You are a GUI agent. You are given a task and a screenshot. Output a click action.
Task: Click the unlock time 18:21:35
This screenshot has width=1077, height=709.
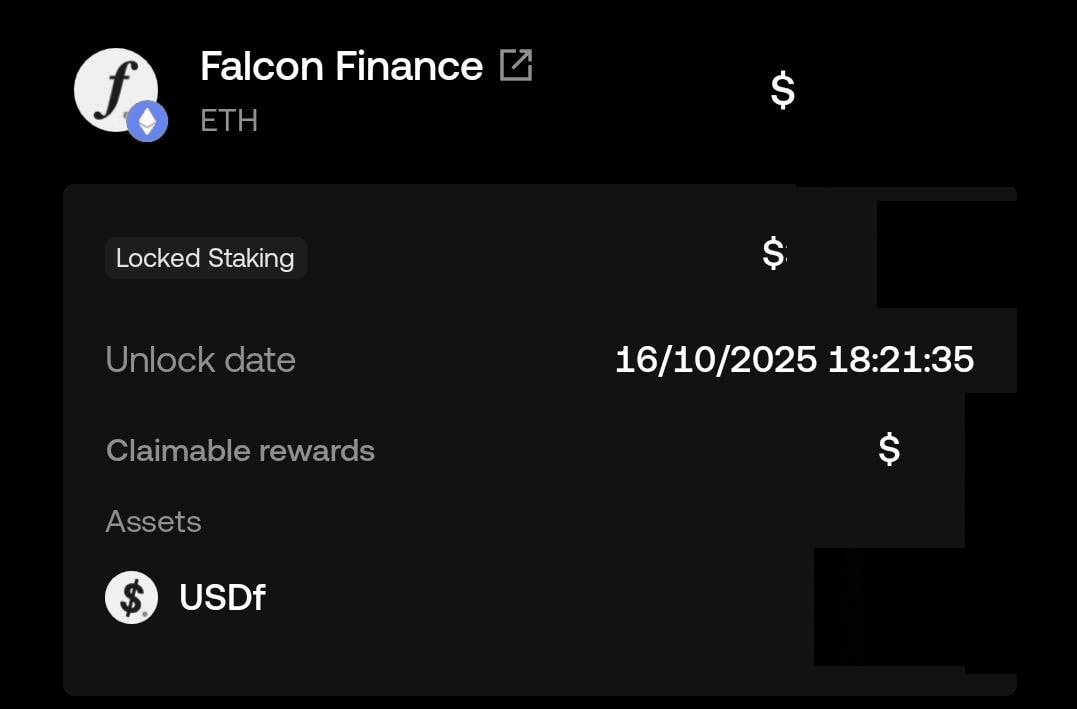(x=901, y=360)
